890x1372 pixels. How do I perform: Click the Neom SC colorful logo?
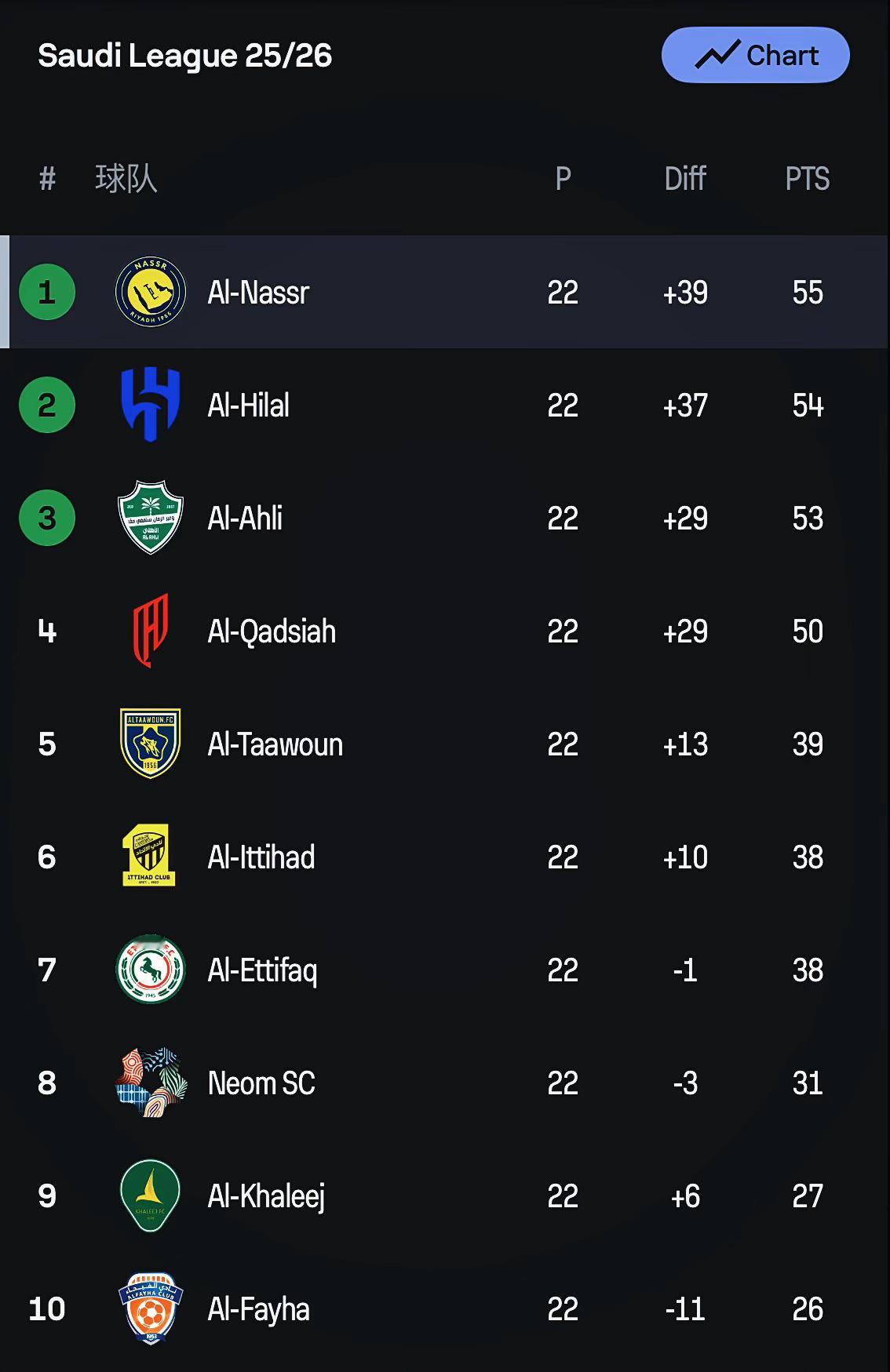coord(151,1083)
